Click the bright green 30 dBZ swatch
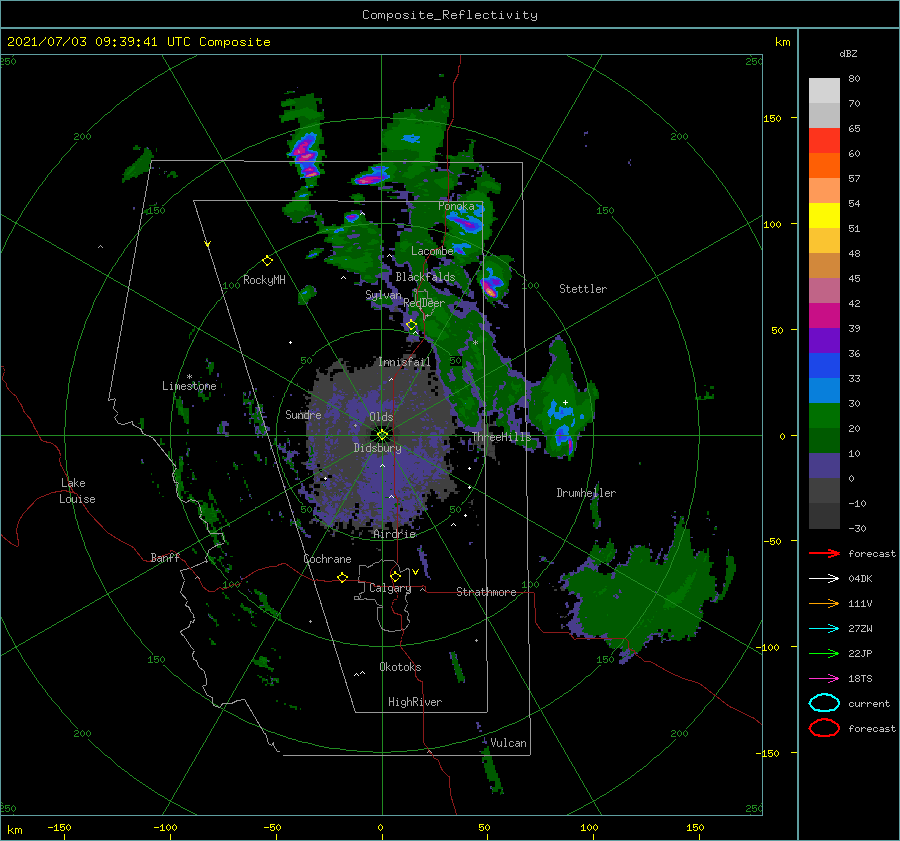 click(824, 415)
